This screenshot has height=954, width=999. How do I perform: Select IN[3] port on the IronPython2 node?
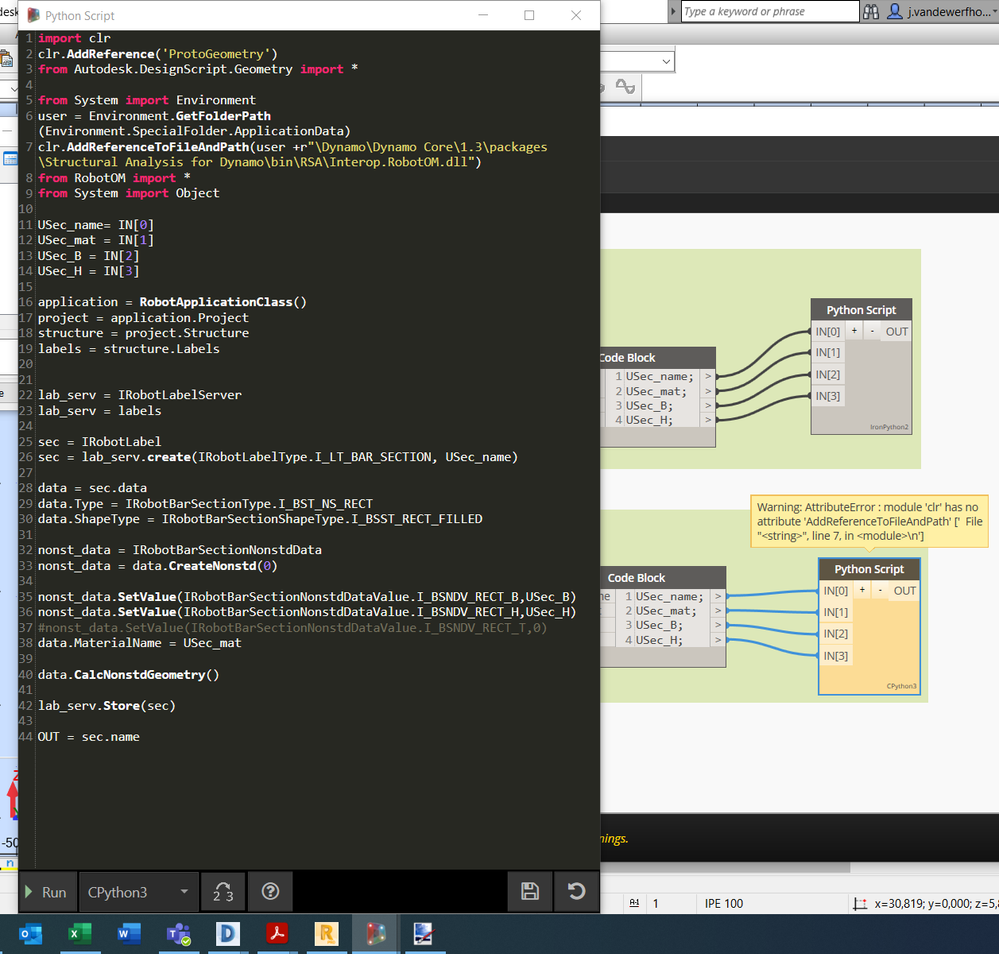point(828,396)
